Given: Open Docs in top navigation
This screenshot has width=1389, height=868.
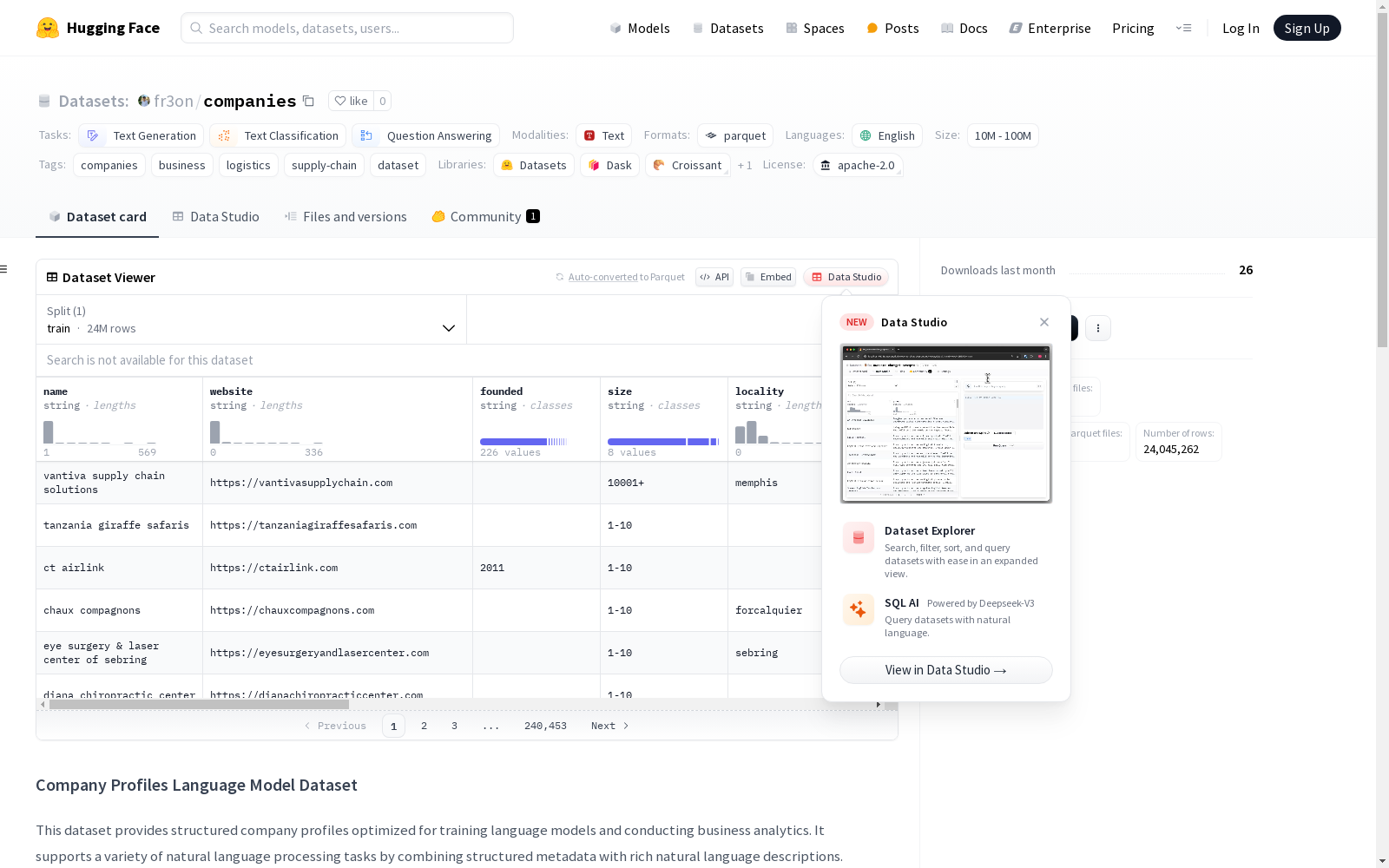Looking at the screenshot, I should [964, 28].
